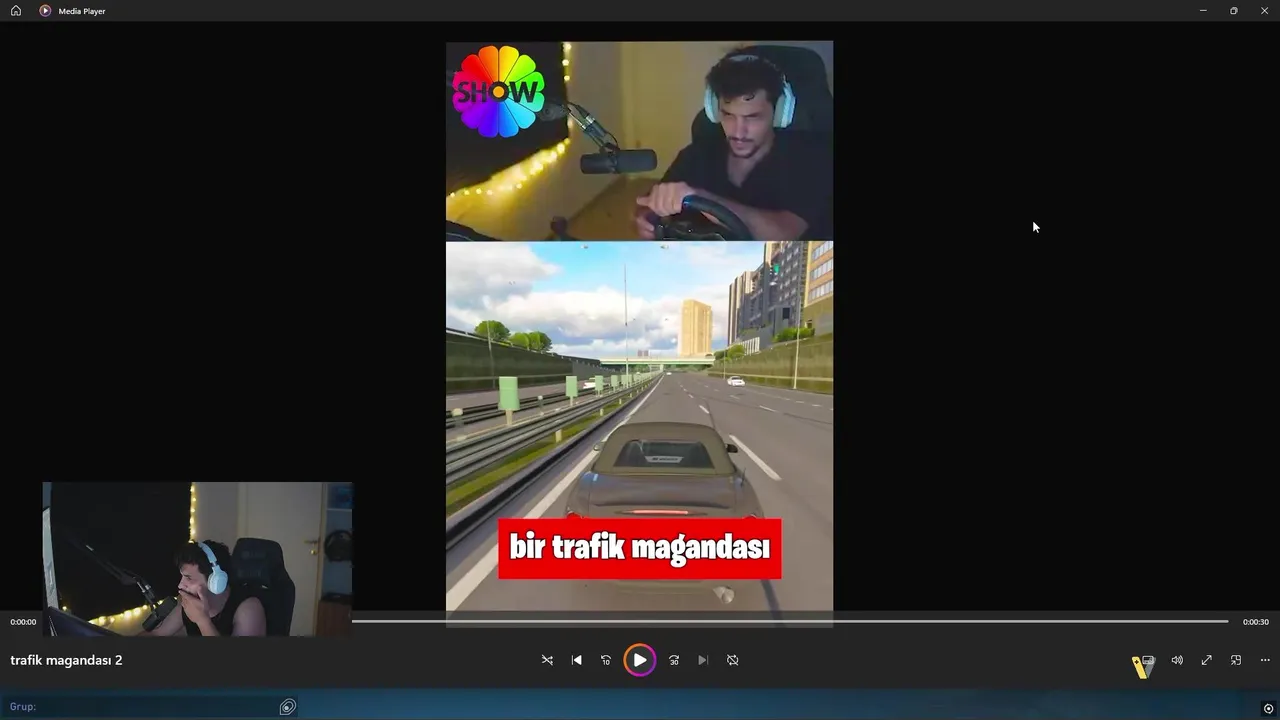
Task: Click the main video playback area
Action: pos(639,334)
